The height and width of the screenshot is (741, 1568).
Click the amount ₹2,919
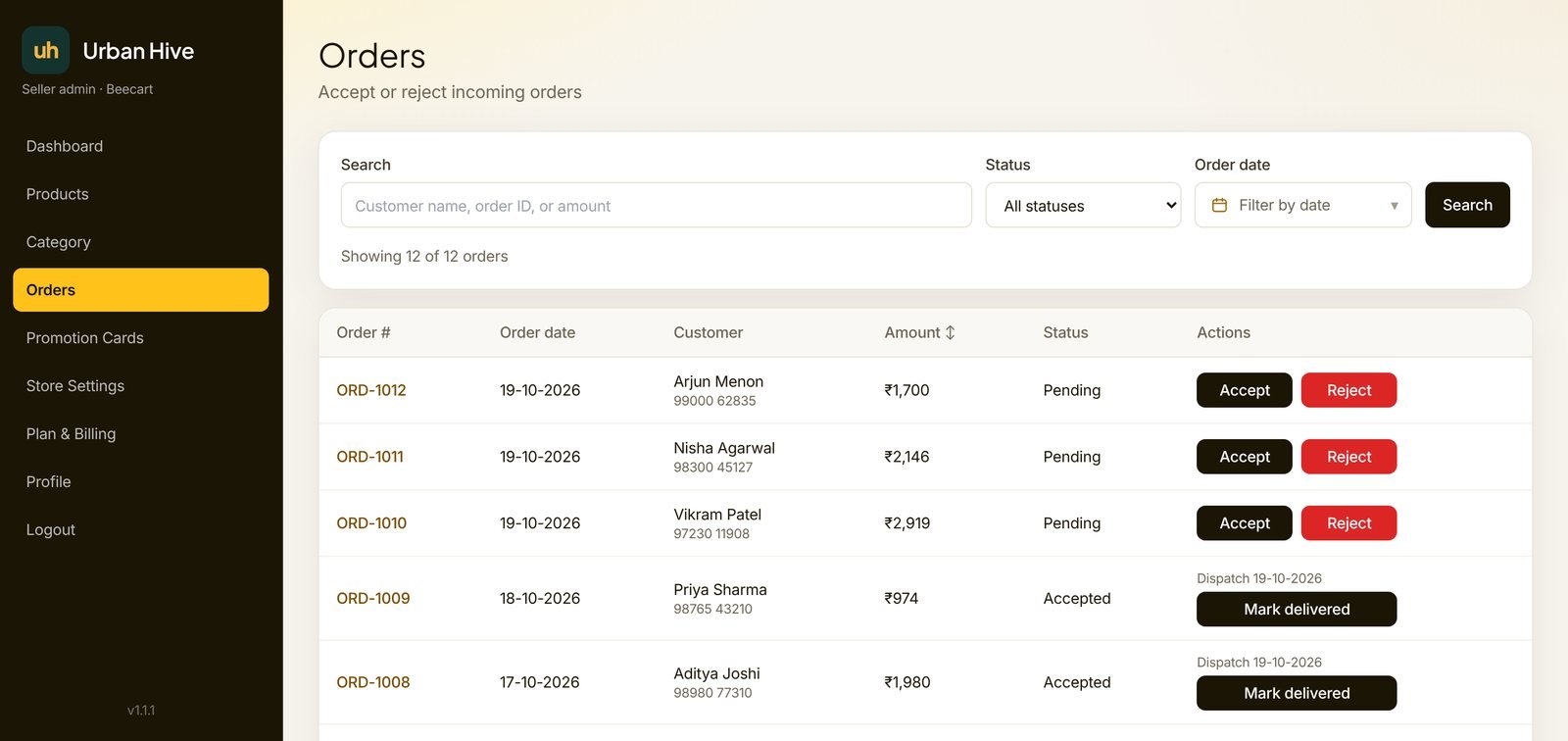[x=907, y=523]
